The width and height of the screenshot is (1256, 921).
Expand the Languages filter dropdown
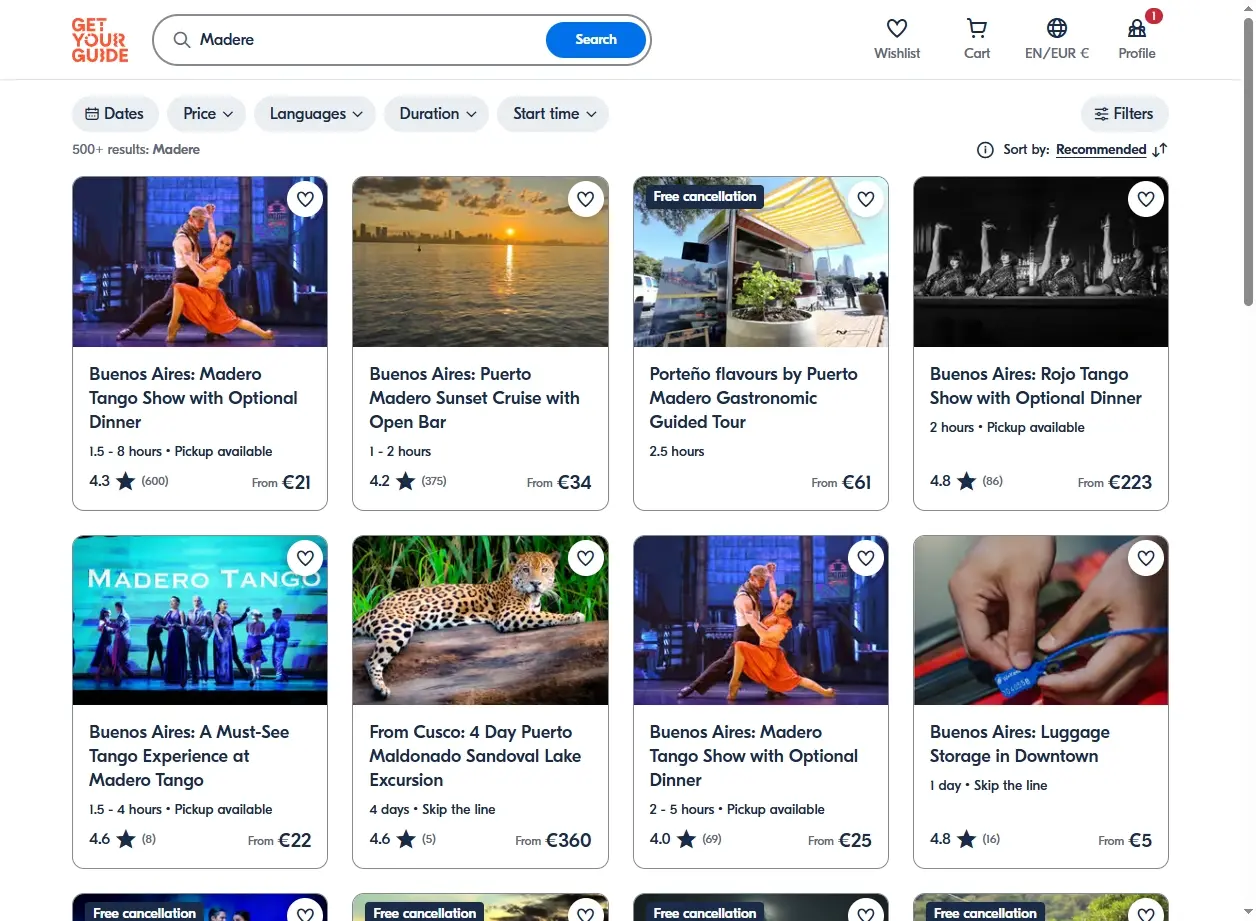315,114
